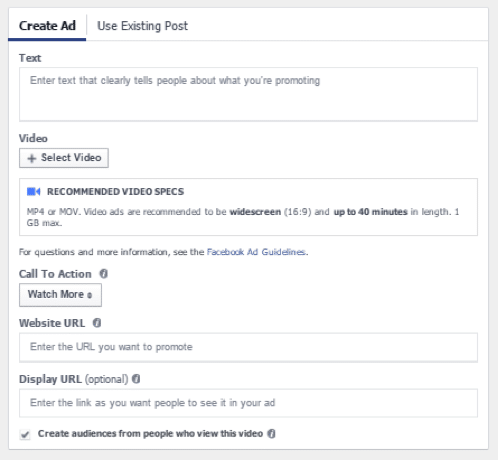The height and width of the screenshot is (461, 499).
Task: Click the Display URL info icon
Action: [x=136, y=379]
